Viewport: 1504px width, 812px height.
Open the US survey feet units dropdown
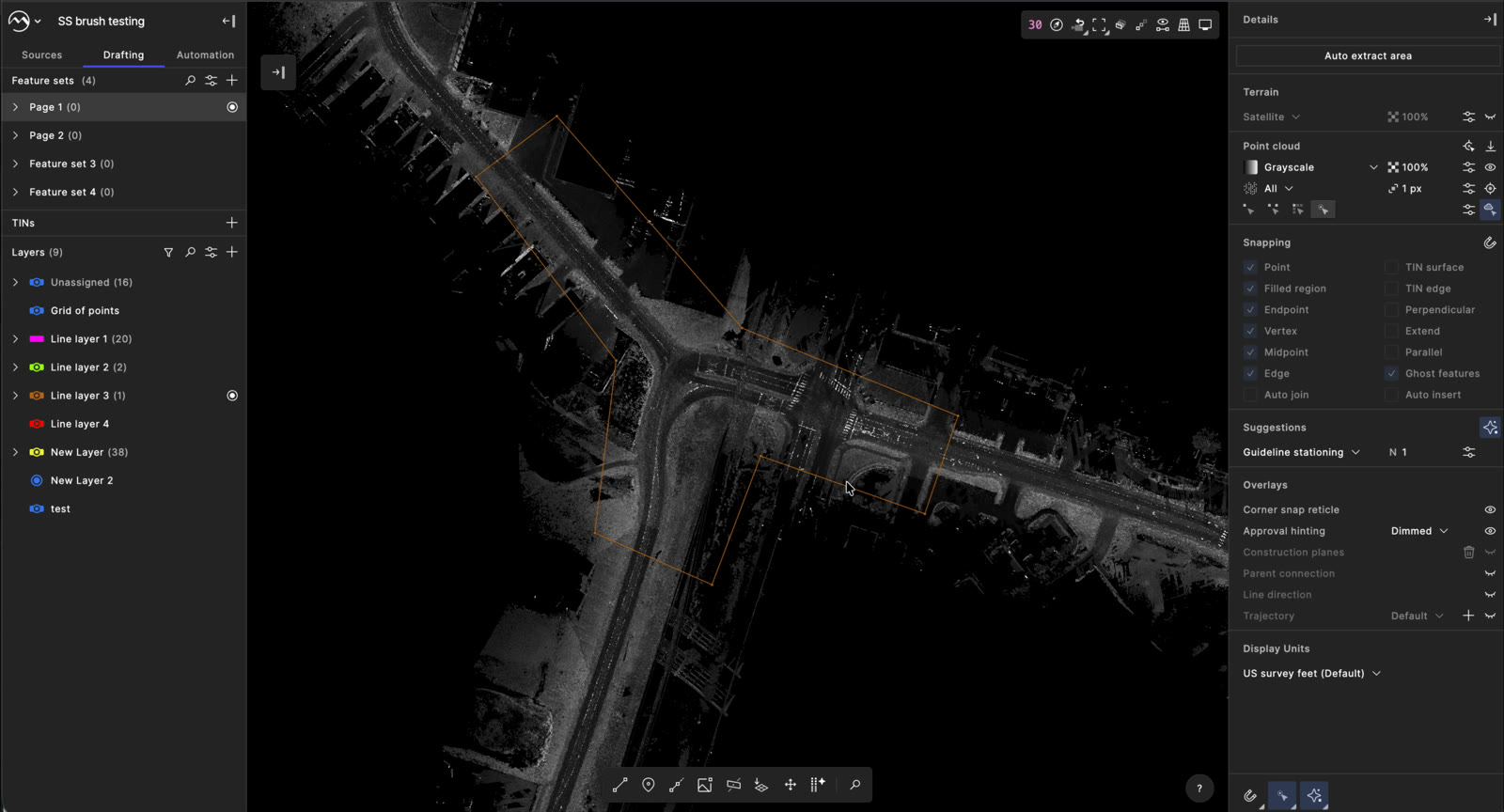pyautogui.click(x=1311, y=673)
